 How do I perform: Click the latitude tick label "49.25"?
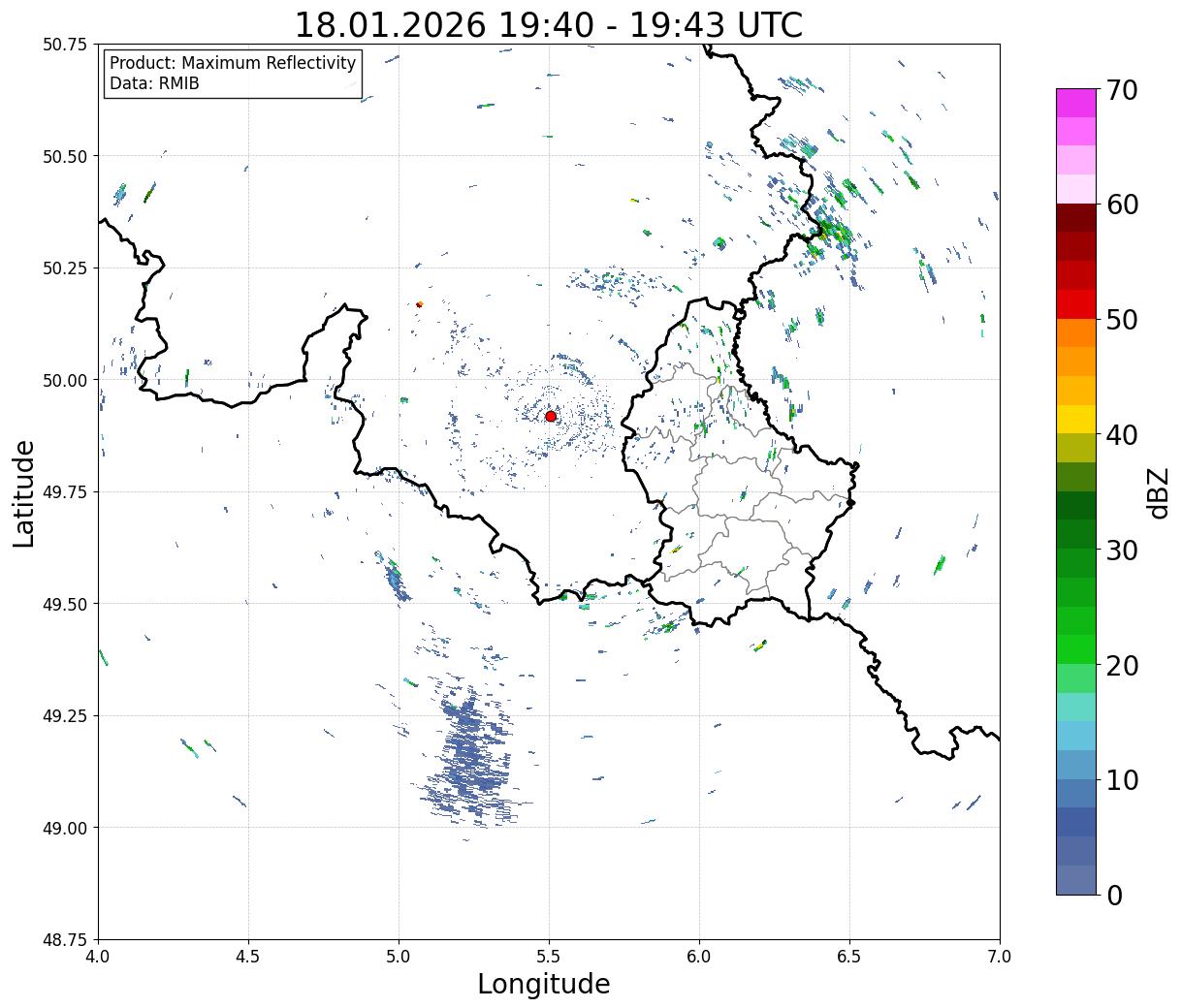[65, 716]
